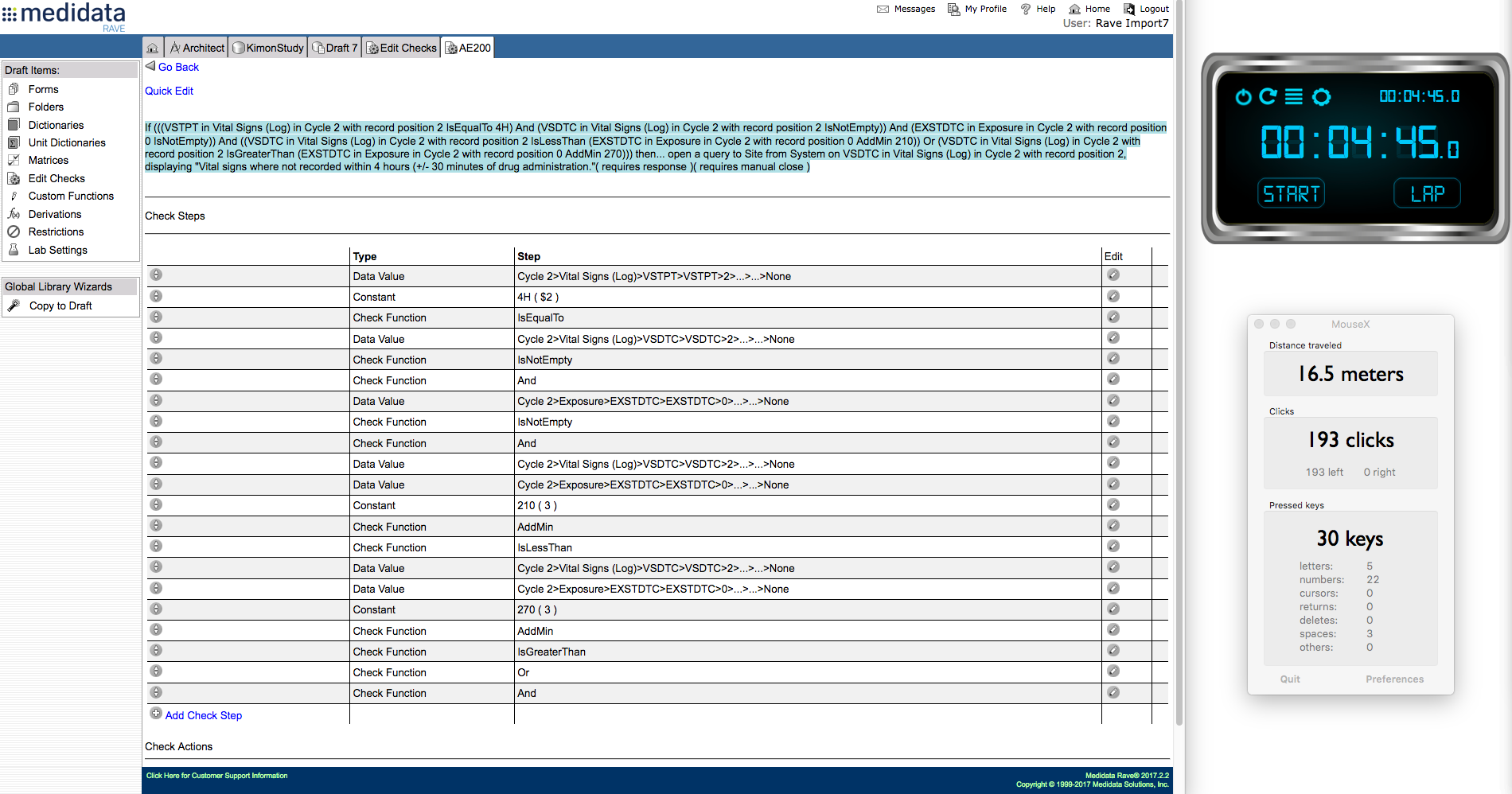
Task: Open Matrices in Draft Items
Action: tap(49, 160)
